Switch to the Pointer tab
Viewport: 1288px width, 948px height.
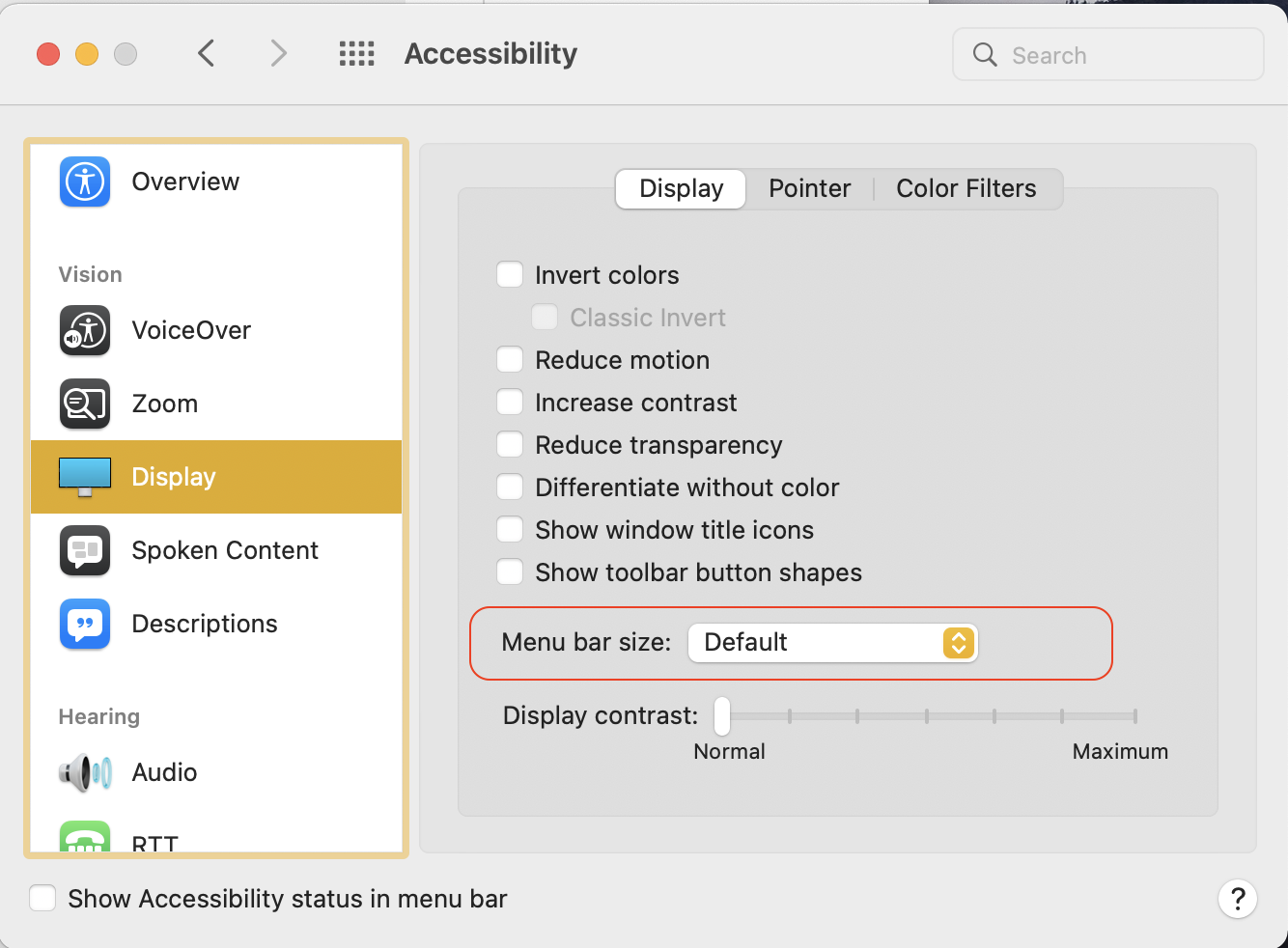click(809, 188)
